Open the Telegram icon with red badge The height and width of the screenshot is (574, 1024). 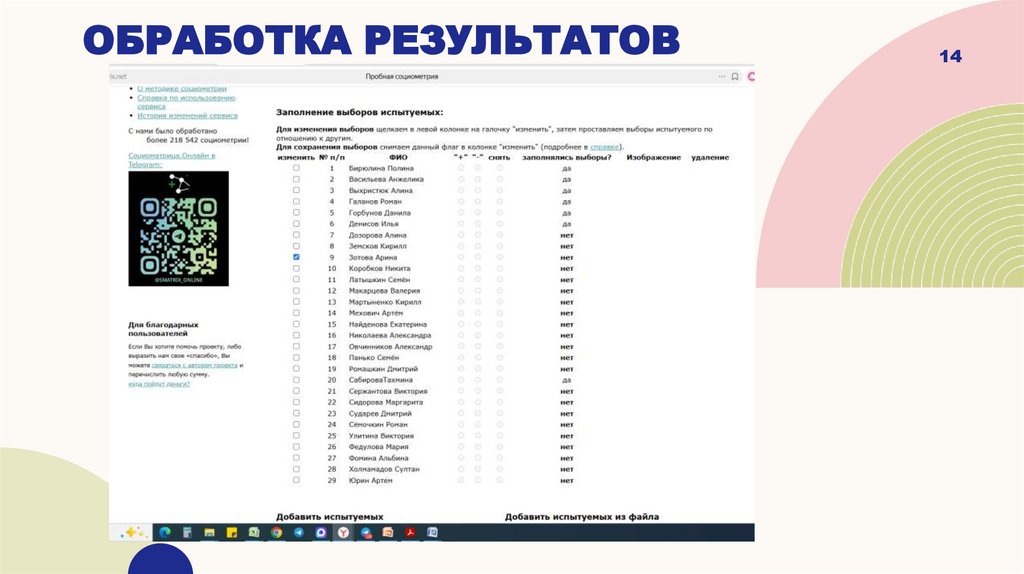366,532
